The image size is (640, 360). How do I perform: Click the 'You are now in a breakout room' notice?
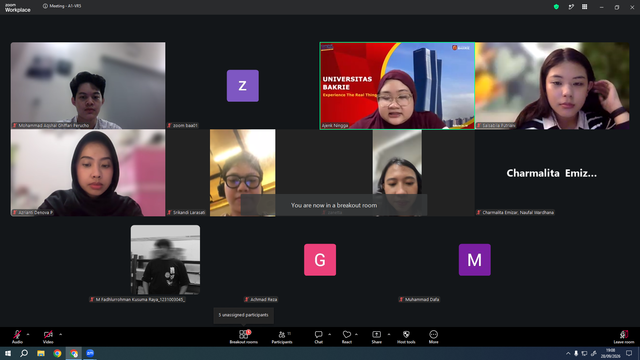(334, 205)
